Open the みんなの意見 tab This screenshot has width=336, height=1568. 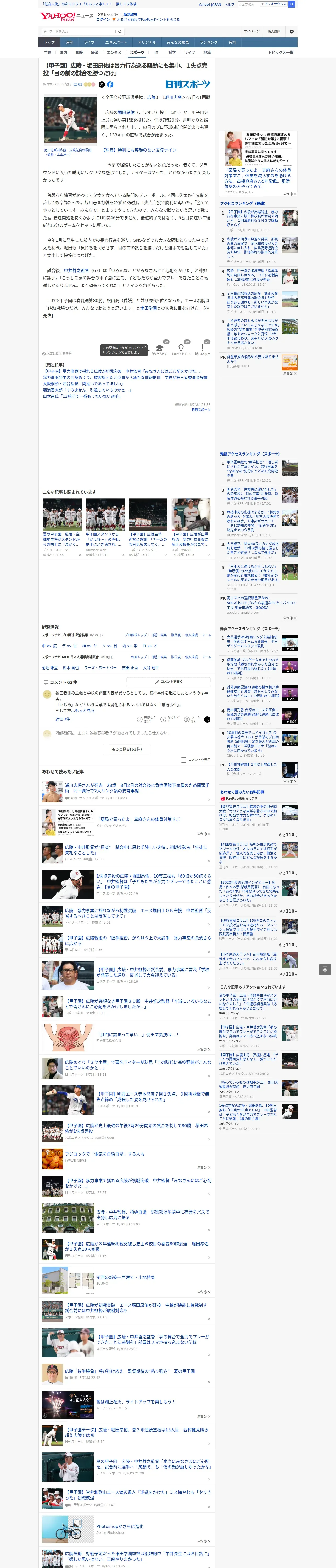point(178,43)
